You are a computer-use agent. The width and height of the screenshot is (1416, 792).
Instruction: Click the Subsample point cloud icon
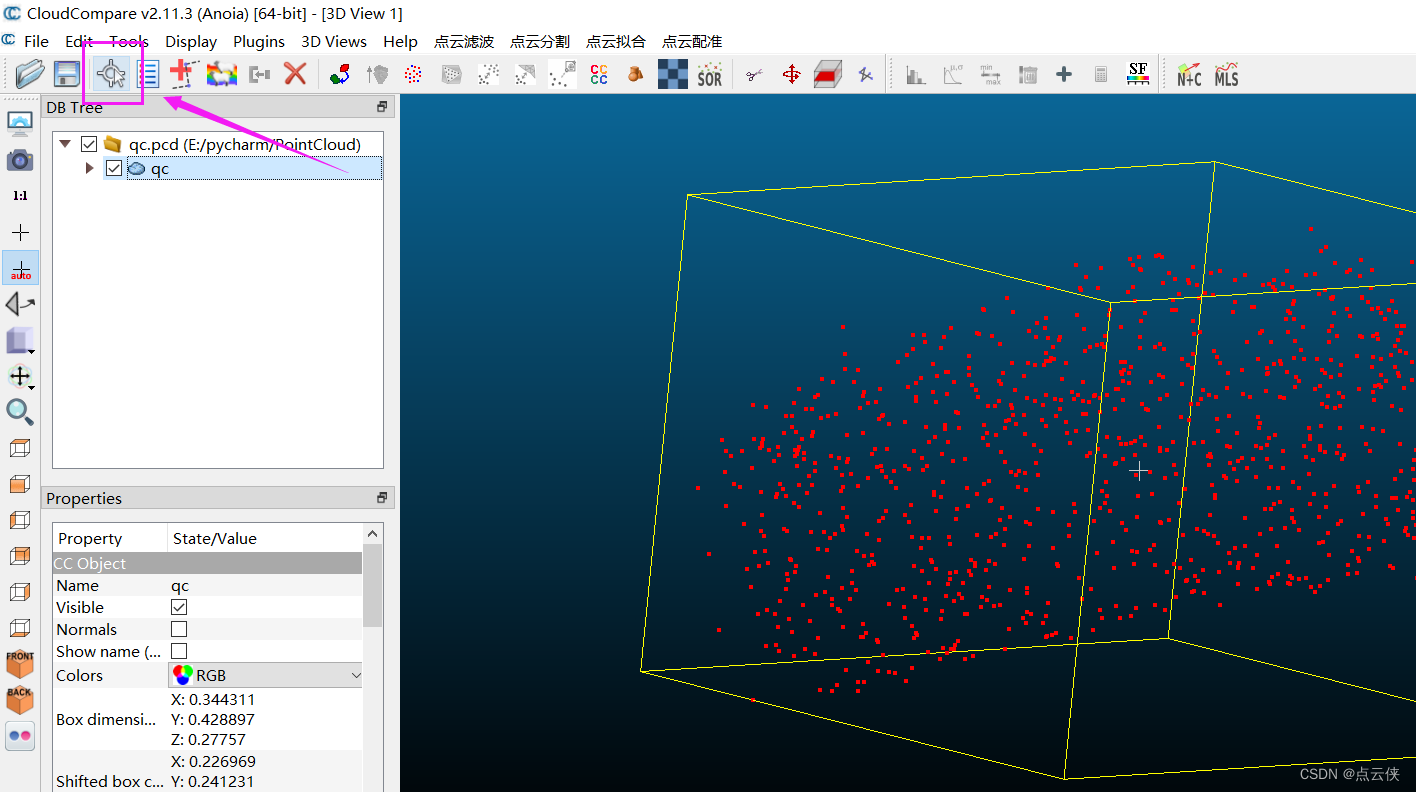point(413,74)
